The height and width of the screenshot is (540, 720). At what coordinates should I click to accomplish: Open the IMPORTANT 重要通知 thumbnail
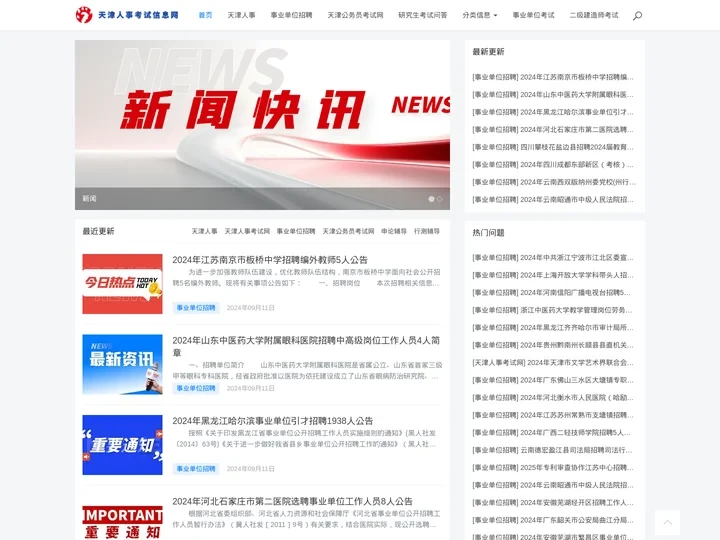coord(123,521)
